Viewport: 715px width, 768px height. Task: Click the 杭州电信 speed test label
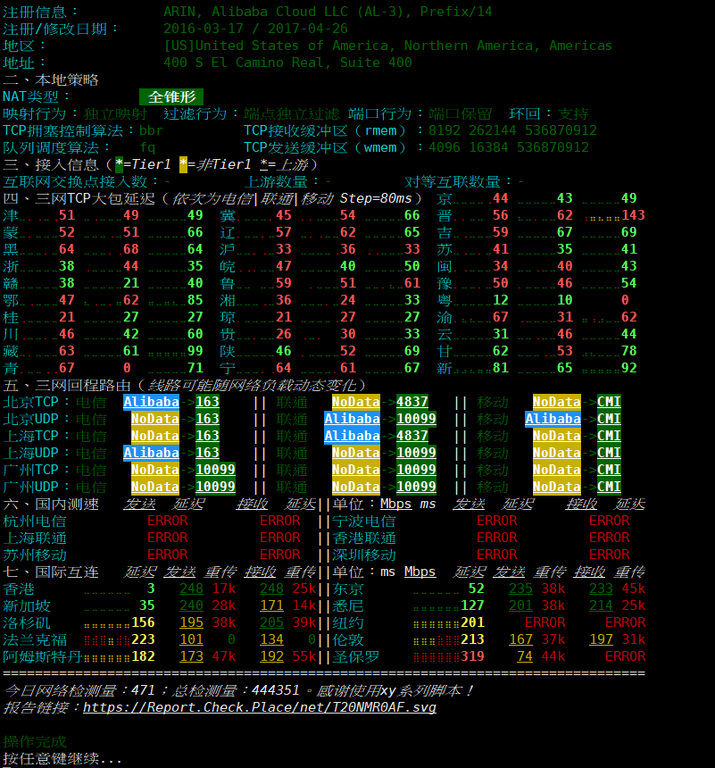pyautogui.click(x=35, y=521)
